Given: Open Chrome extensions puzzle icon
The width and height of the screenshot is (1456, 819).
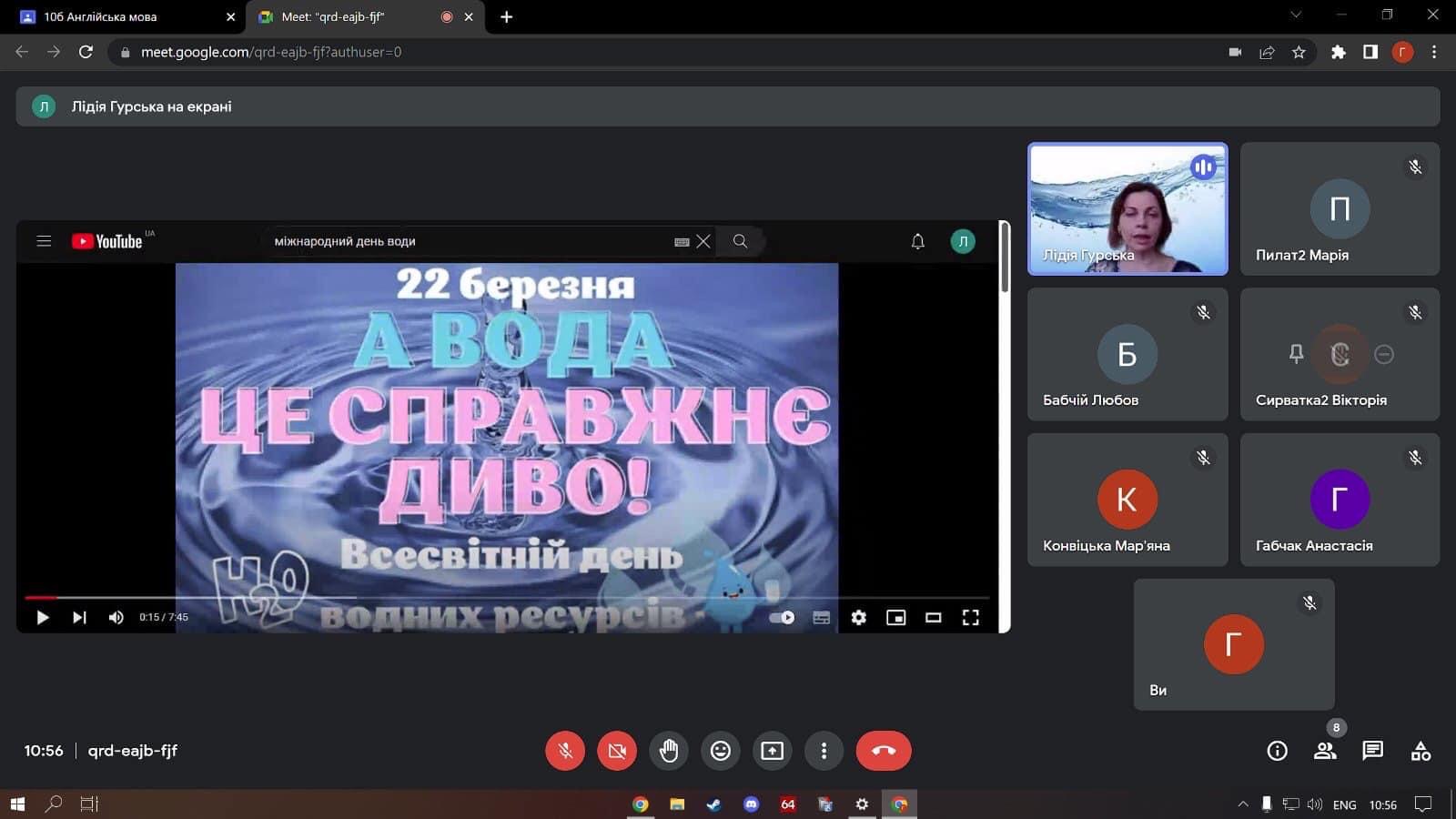Looking at the screenshot, I should [x=1338, y=52].
